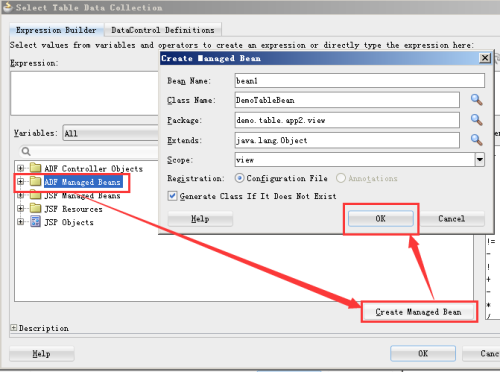
Task: Click the Package field
Action: coord(347,120)
